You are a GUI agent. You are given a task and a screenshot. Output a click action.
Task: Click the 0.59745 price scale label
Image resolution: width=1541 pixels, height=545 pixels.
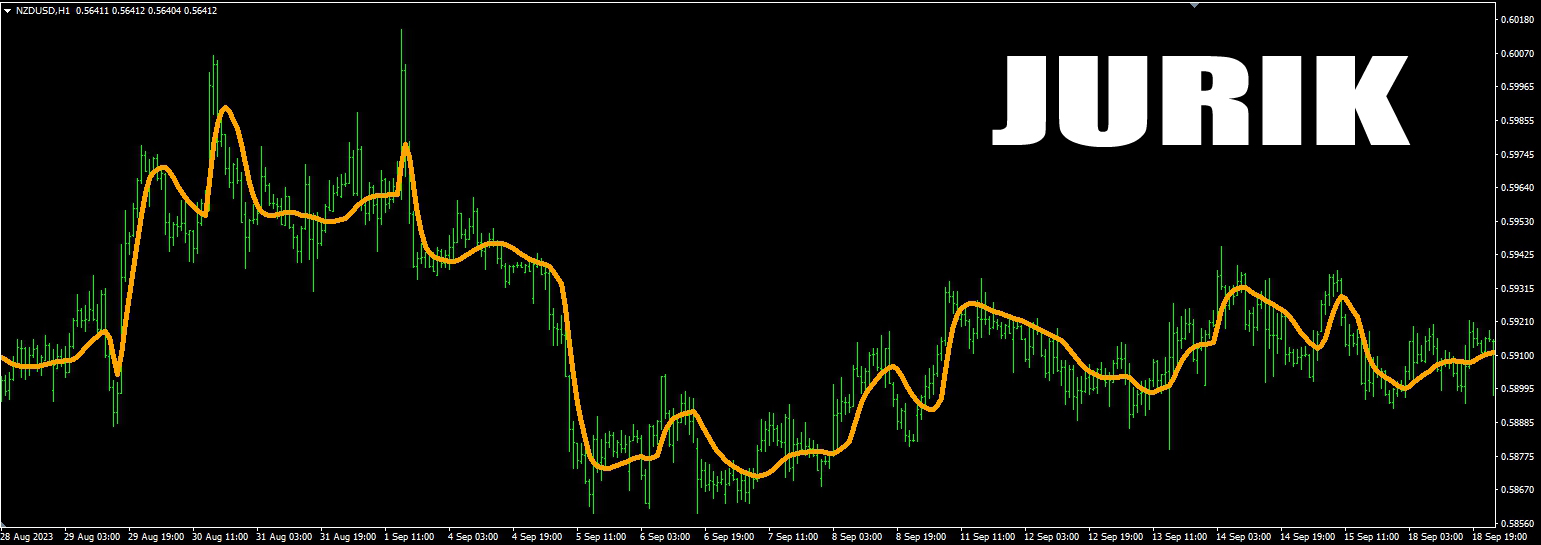[1517, 154]
